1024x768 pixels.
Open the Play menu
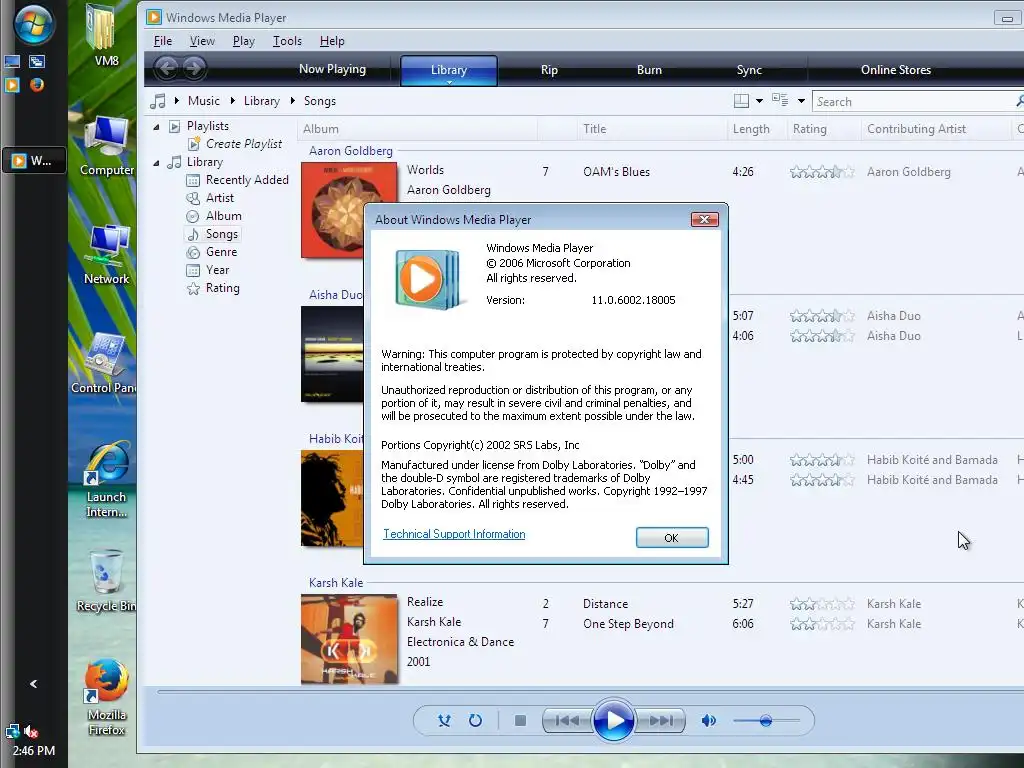pyautogui.click(x=244, y=41)
